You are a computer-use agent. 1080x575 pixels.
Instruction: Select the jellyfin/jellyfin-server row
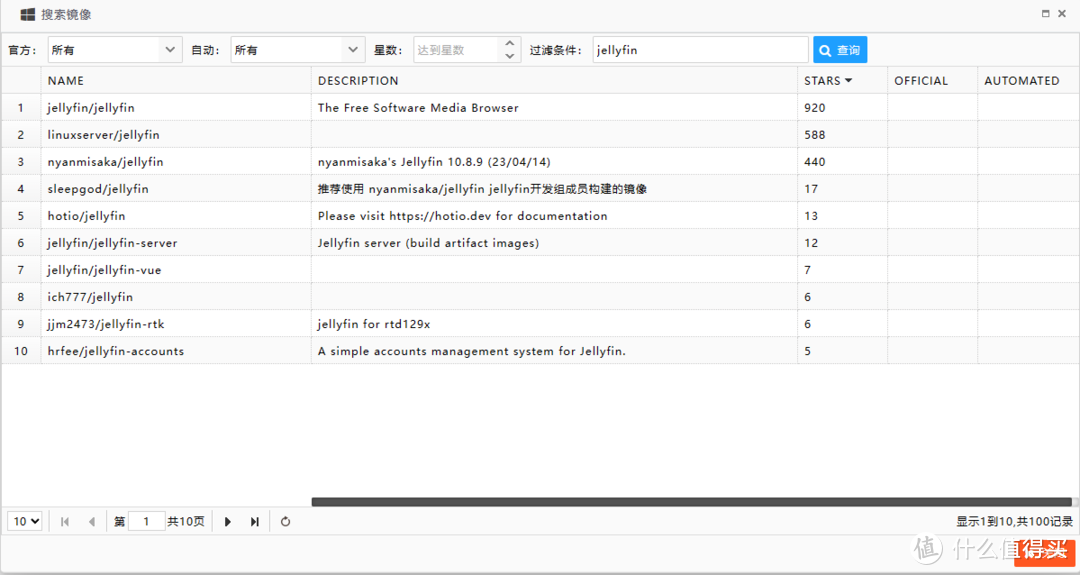[540, 242]
